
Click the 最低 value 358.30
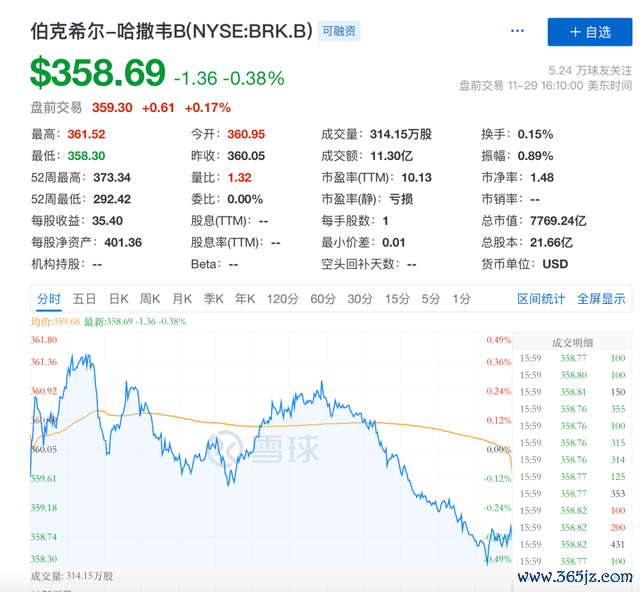(87, 156)
